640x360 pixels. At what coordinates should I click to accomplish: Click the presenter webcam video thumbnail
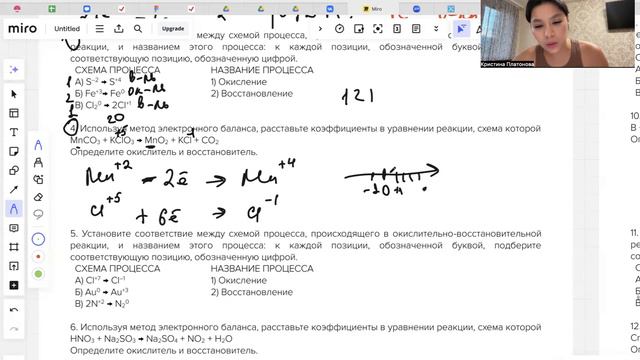point(557,33)
